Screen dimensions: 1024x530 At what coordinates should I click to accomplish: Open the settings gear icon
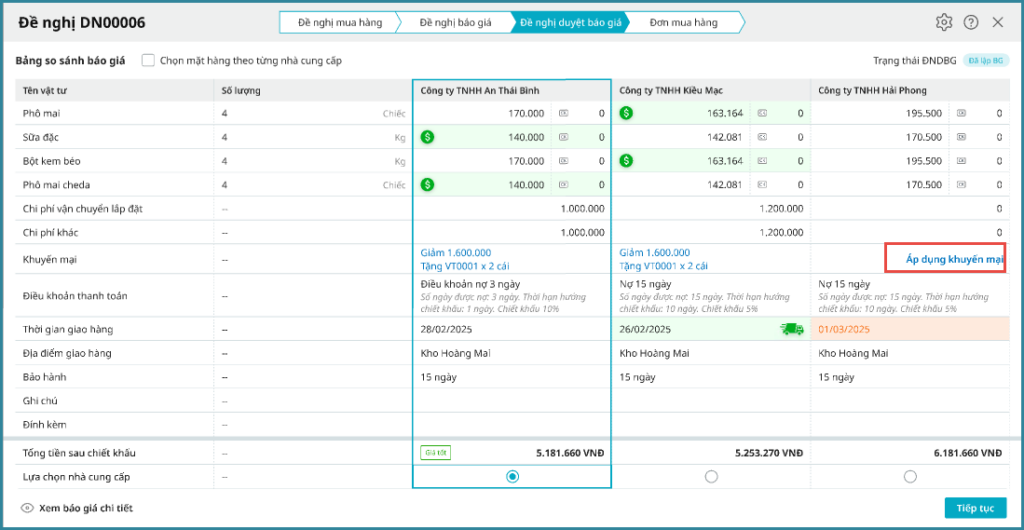(x=944, y=22)
